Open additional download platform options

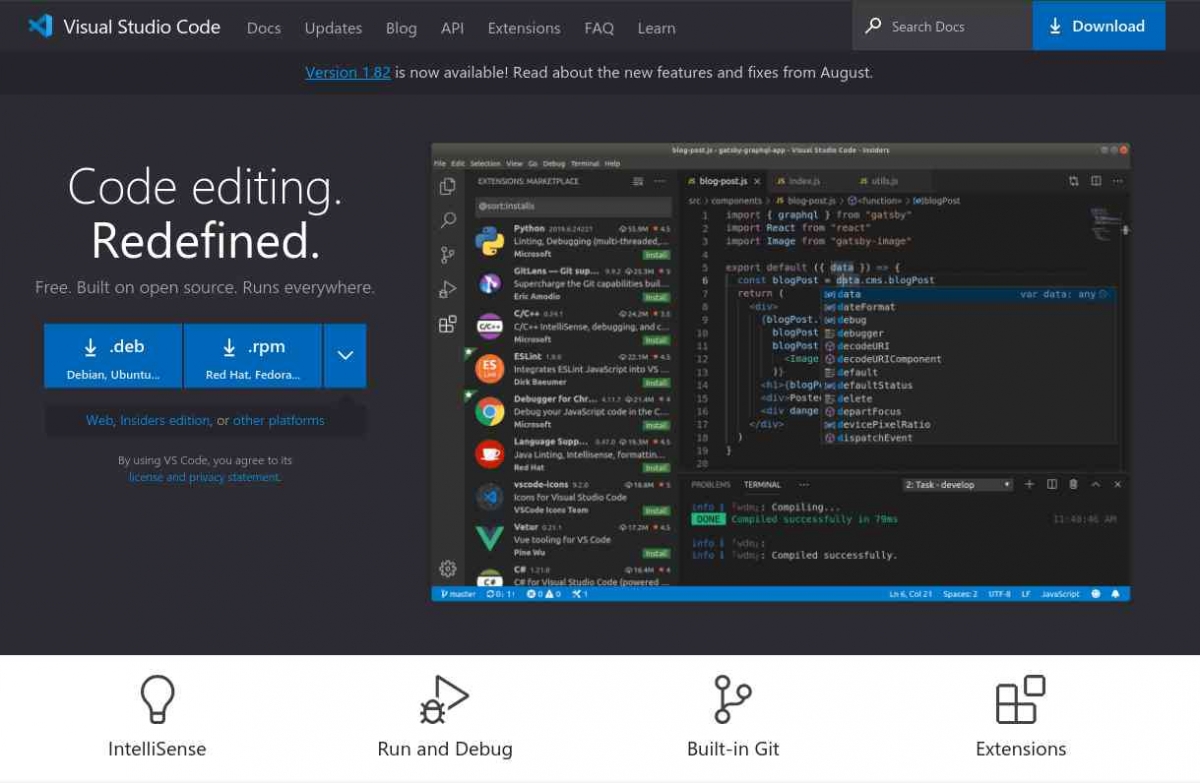tap(344, 355)
